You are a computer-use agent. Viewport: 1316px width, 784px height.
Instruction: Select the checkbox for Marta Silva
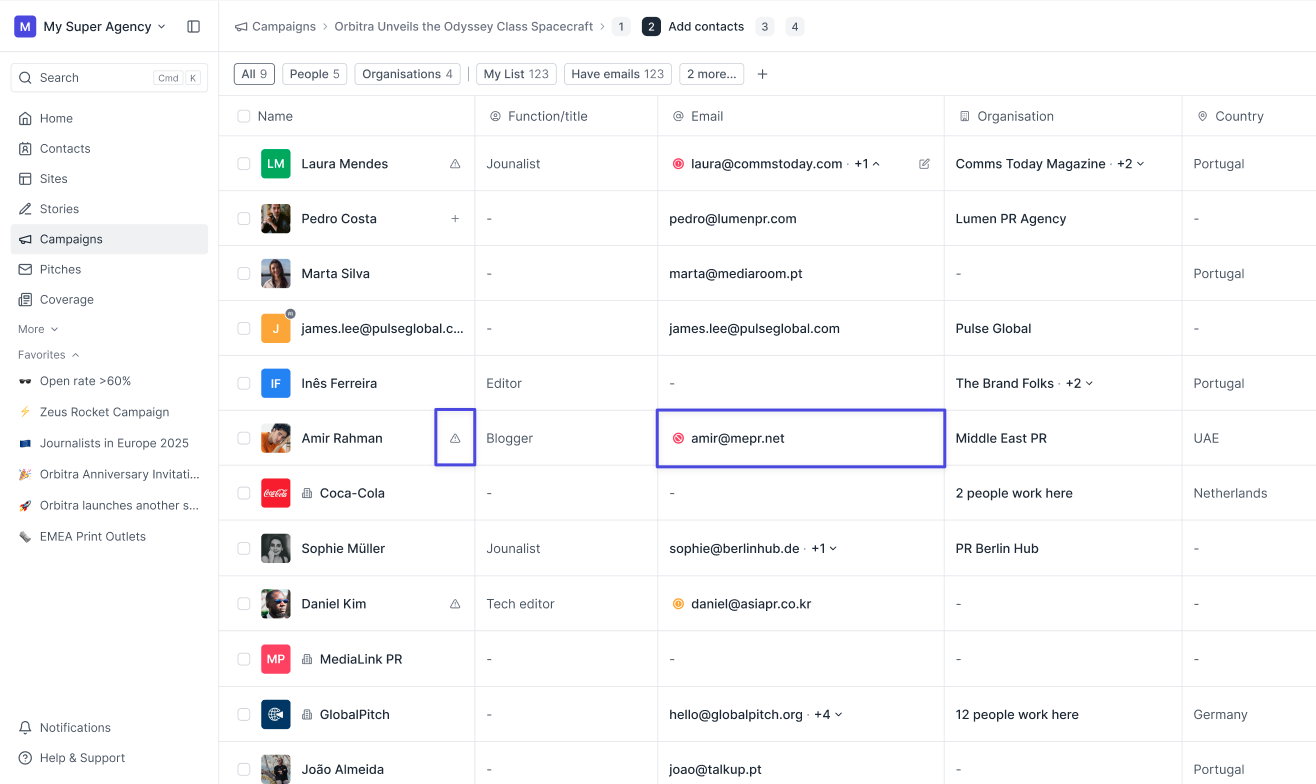click(244, 274)
